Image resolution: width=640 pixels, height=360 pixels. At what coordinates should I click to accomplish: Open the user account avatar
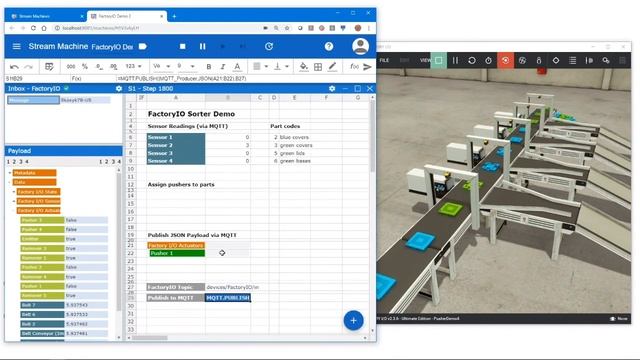pyautogui.click(x=360, y=46)
